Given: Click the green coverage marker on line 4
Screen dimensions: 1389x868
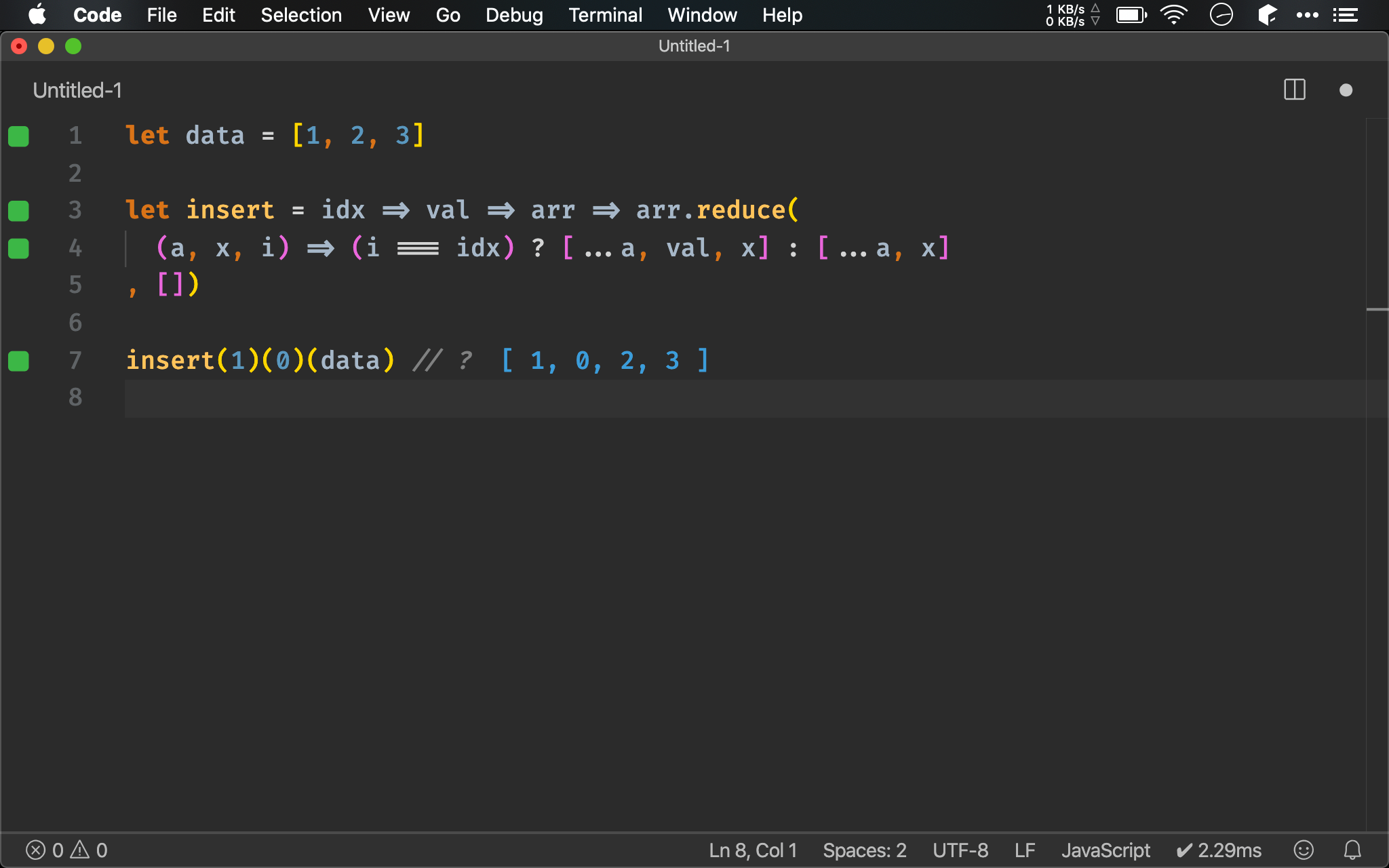Looking at the screenshot, I should point(18,249).
